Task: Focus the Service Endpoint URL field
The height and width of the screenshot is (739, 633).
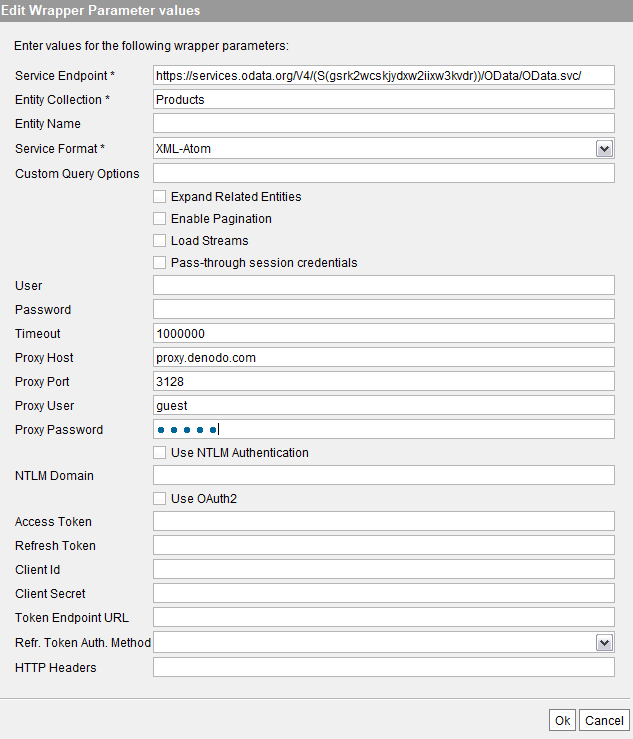Action: tap(384, 75)
